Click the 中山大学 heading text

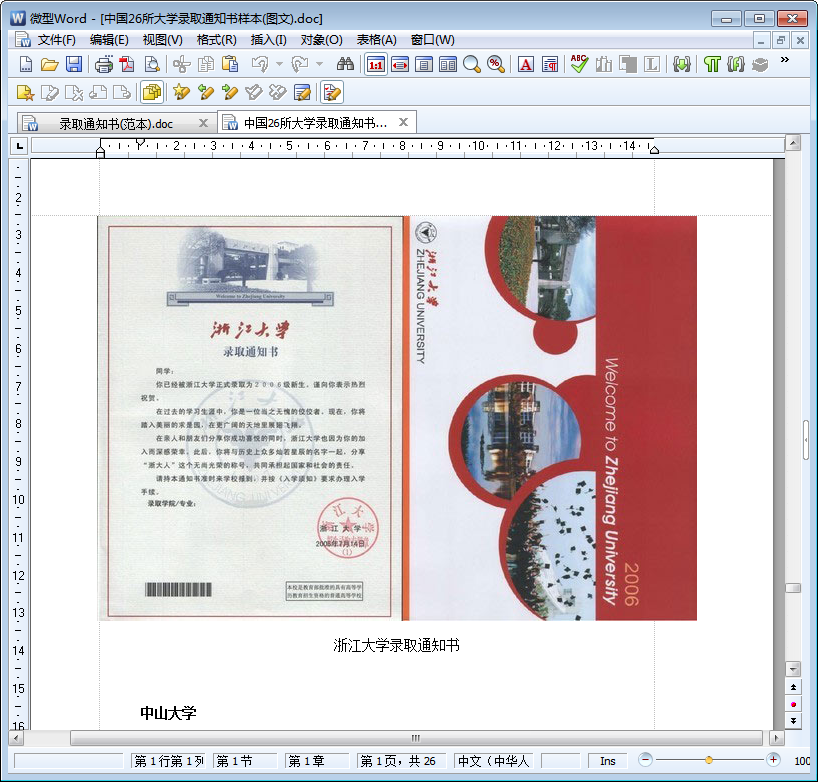(168, 713)
